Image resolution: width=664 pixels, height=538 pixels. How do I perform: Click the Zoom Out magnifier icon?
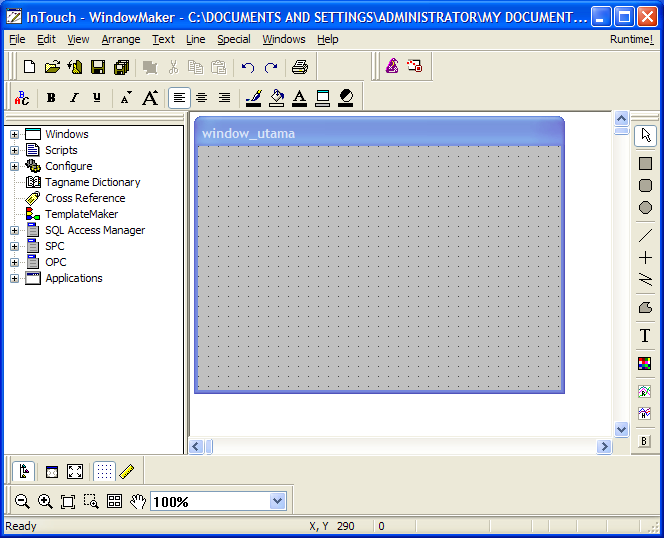22,502
